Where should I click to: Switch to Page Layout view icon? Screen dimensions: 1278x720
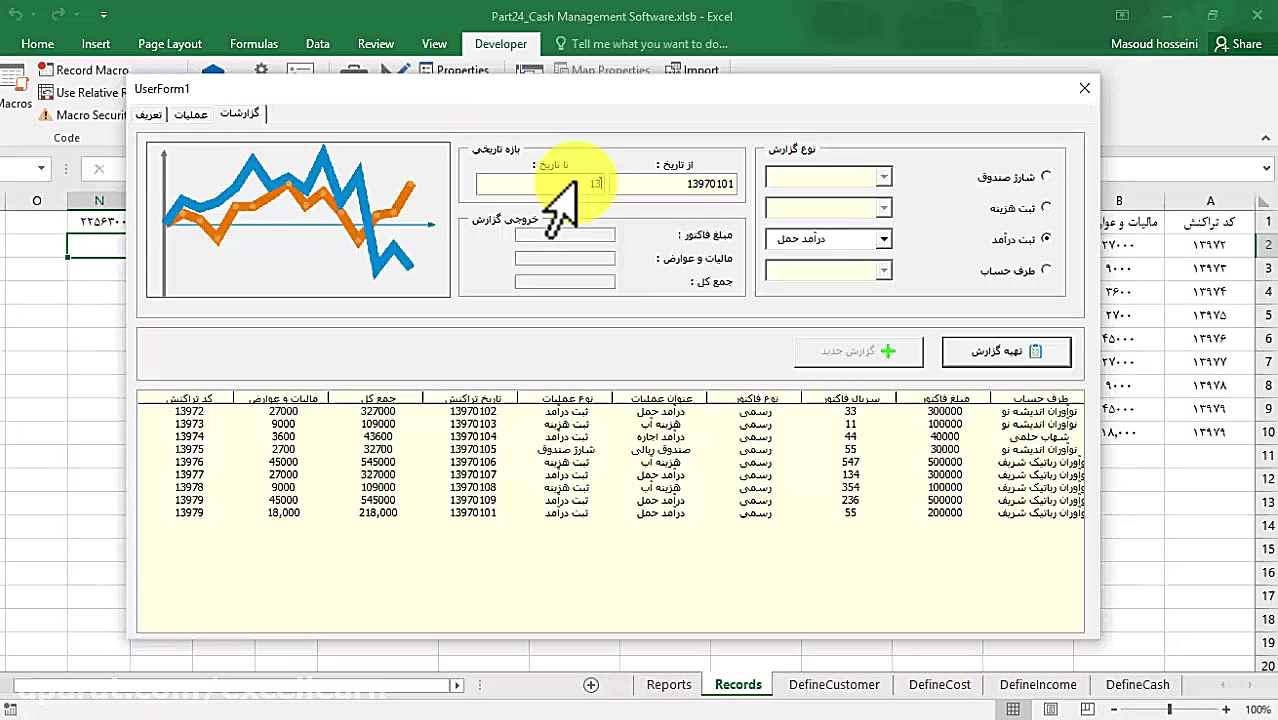[x=1050, y=709]
